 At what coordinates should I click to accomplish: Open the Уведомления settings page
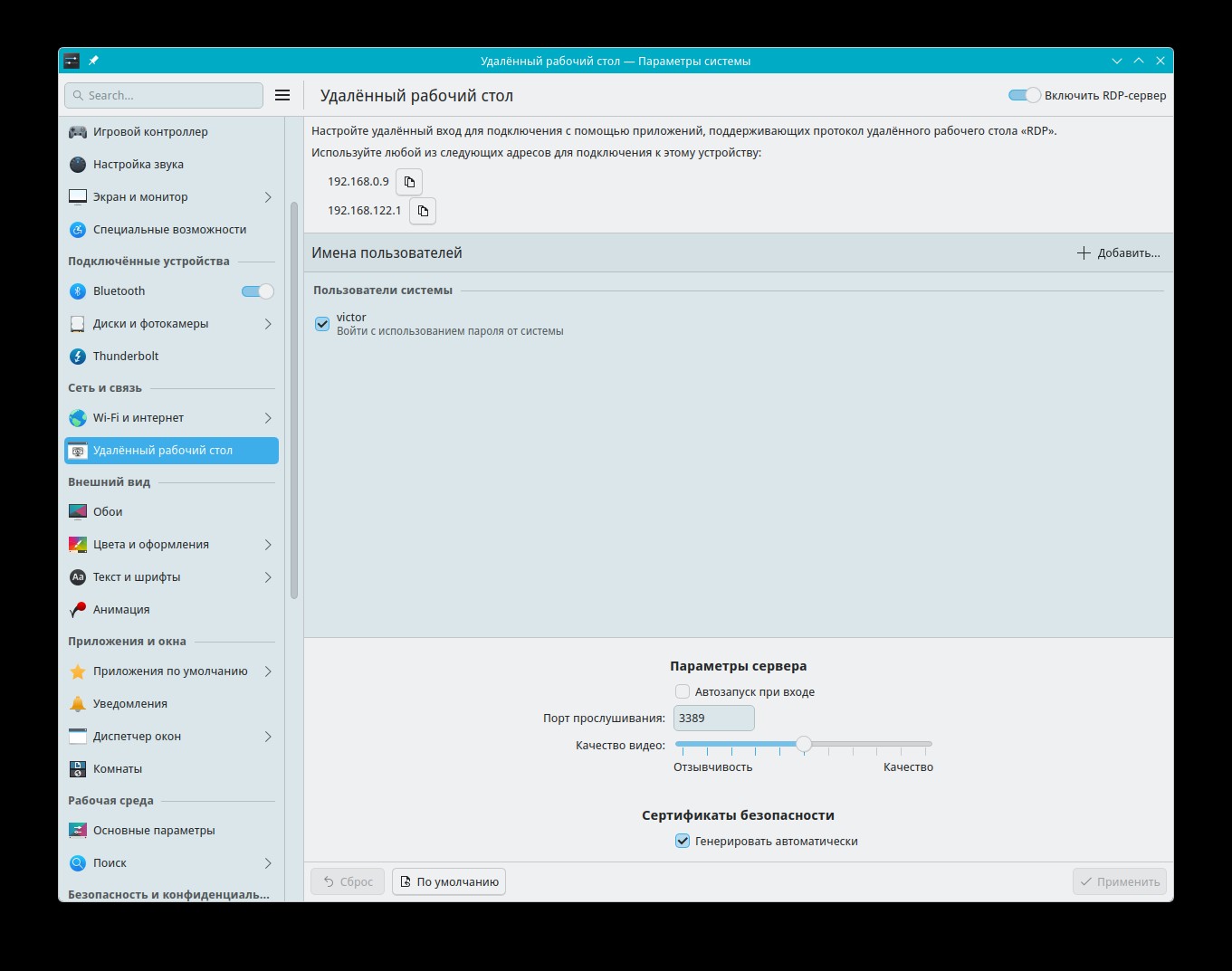pos(171,704)
